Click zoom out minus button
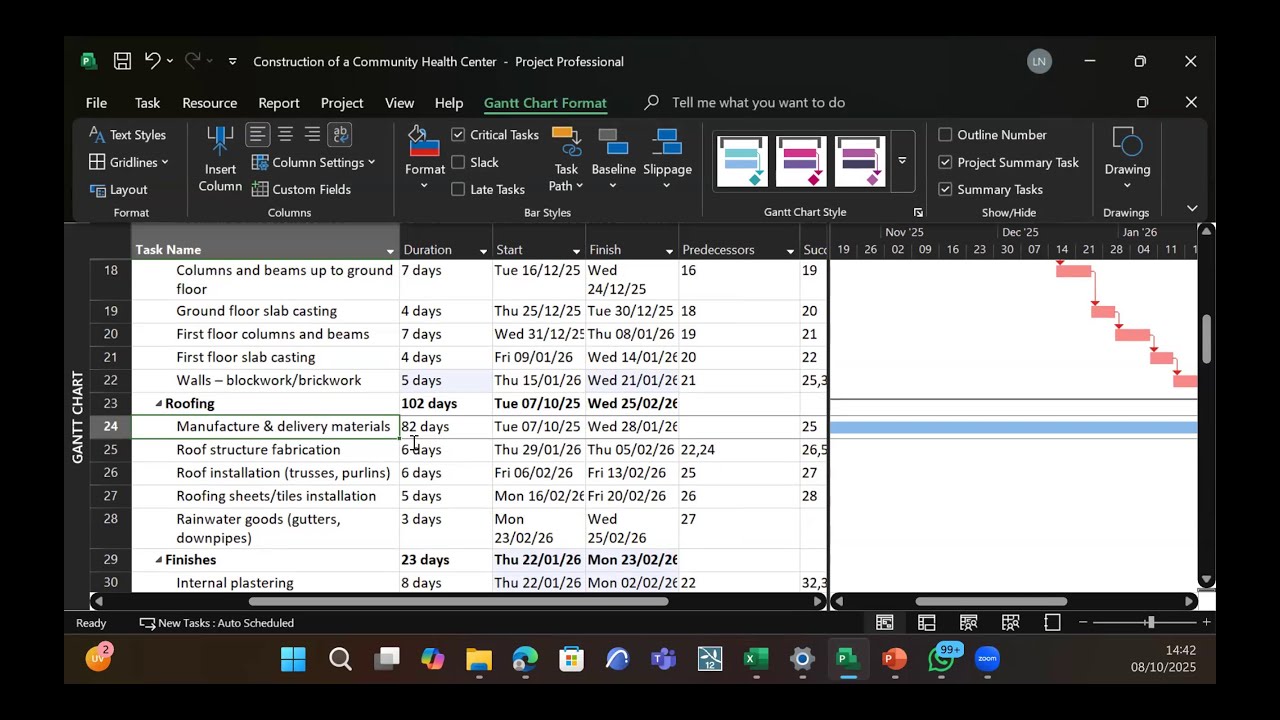 (1083, 622)
